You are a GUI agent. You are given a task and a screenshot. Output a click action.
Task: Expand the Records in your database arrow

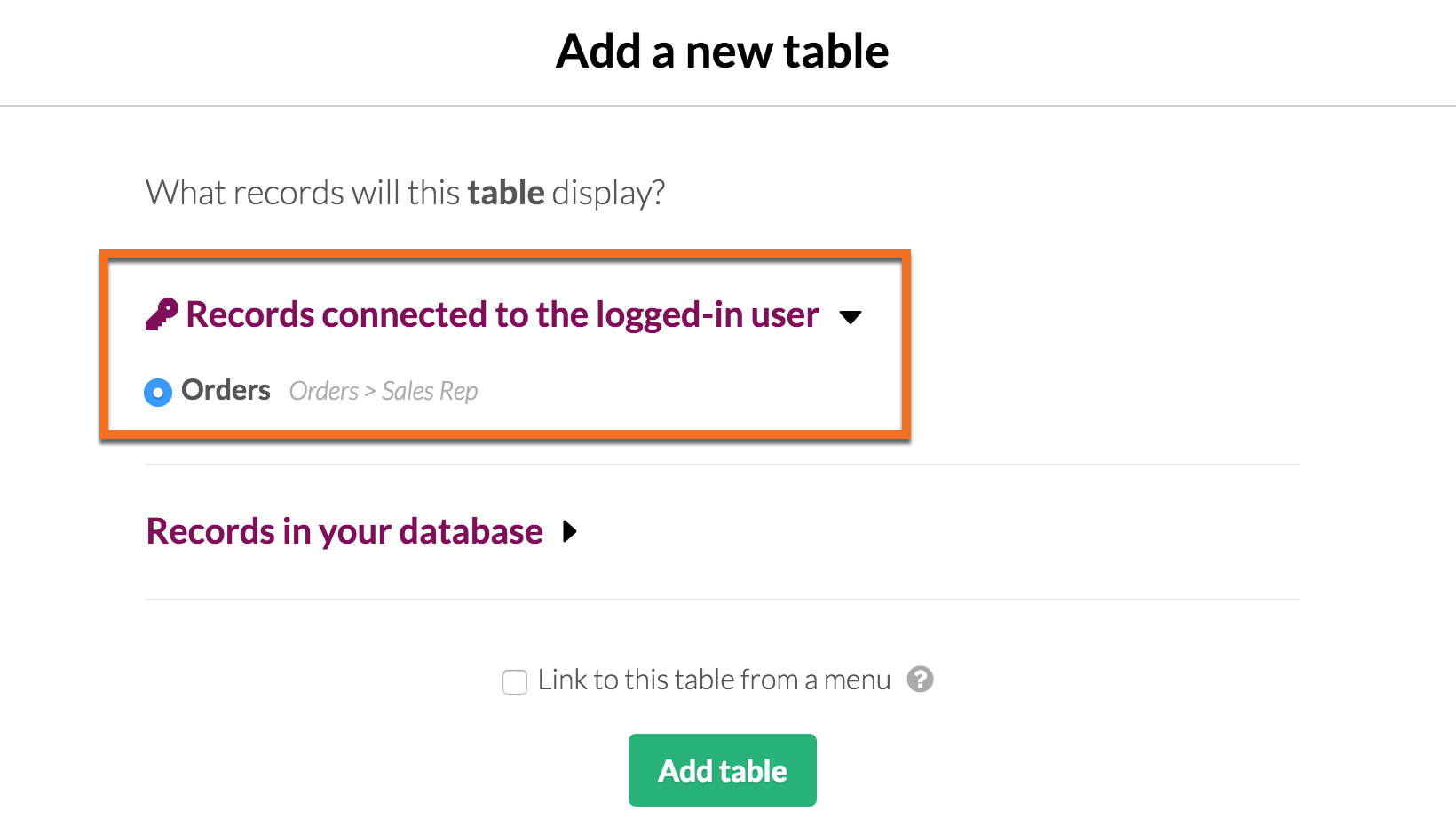point(570,531)
